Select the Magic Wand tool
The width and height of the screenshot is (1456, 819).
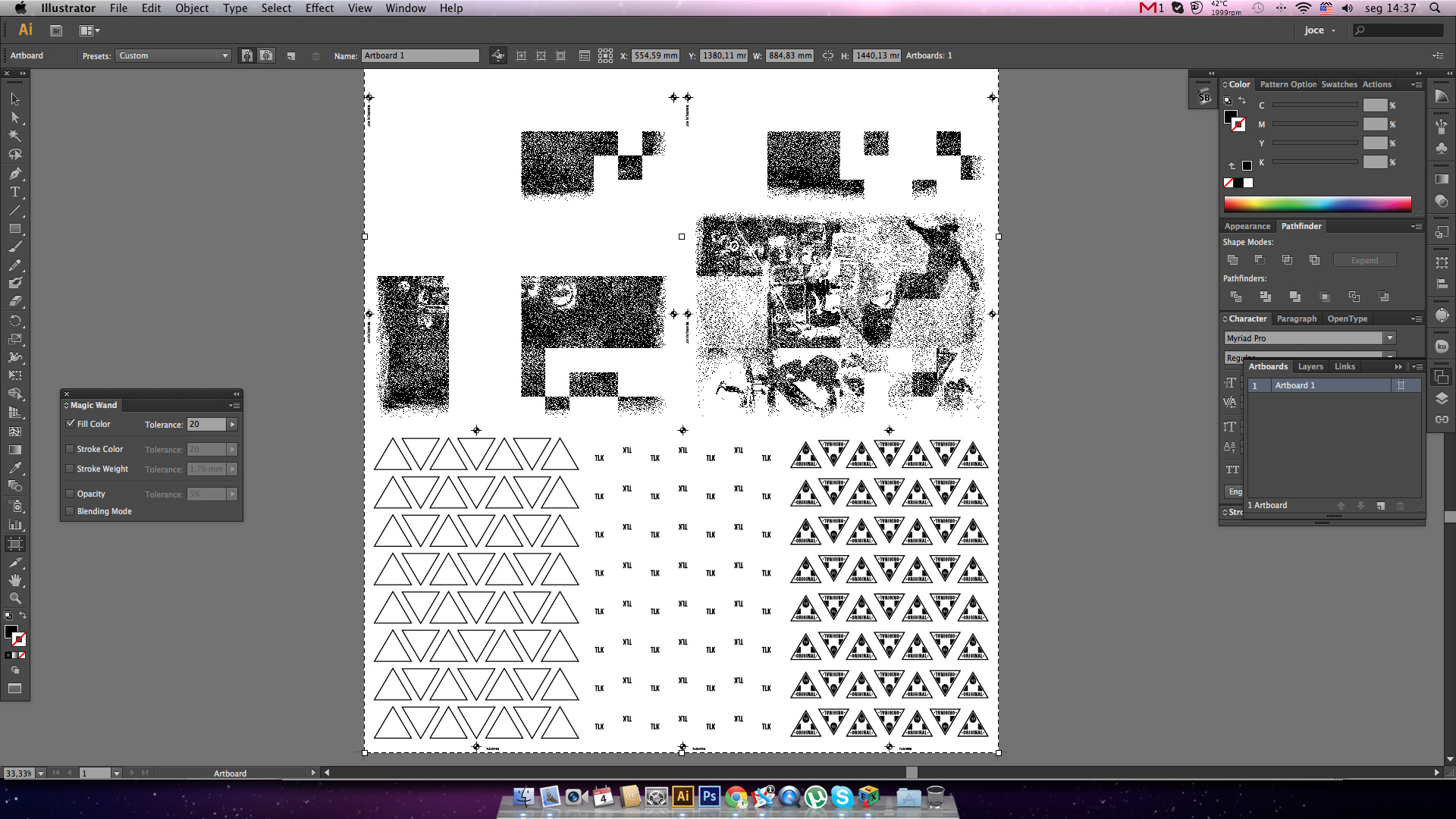[14, 136]
